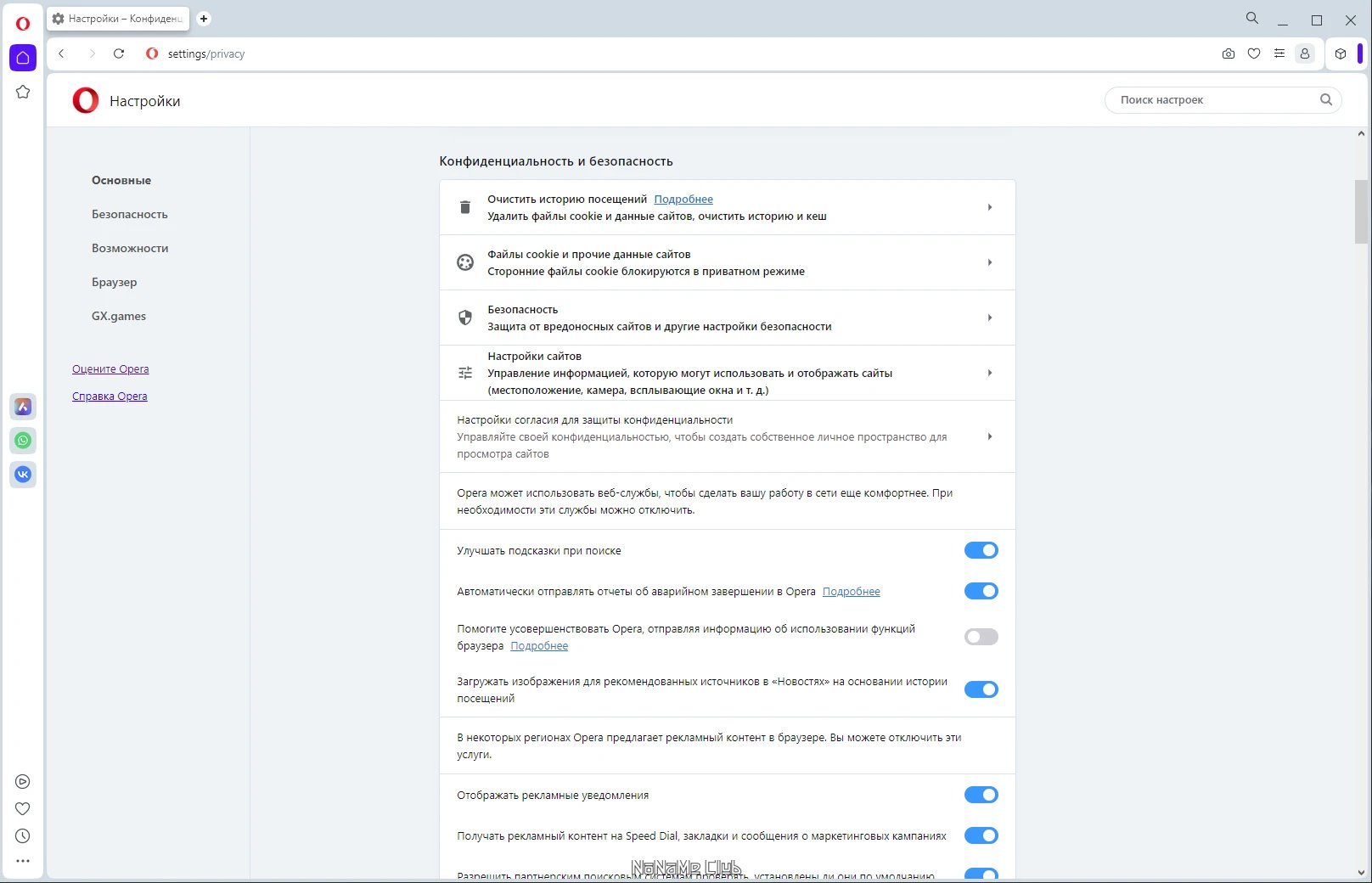Enable browser usage info sharing toggle
This screenshot has height=883, width=1372.
(x=981, y=637)
